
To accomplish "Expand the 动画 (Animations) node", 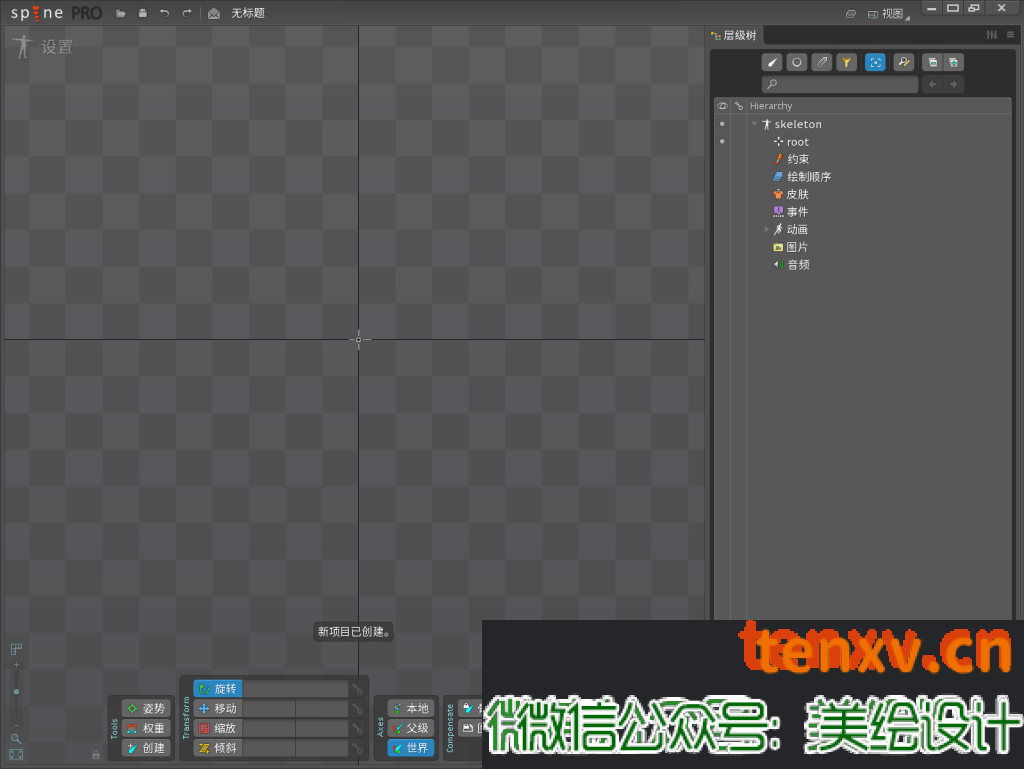I will pos(767,229).
